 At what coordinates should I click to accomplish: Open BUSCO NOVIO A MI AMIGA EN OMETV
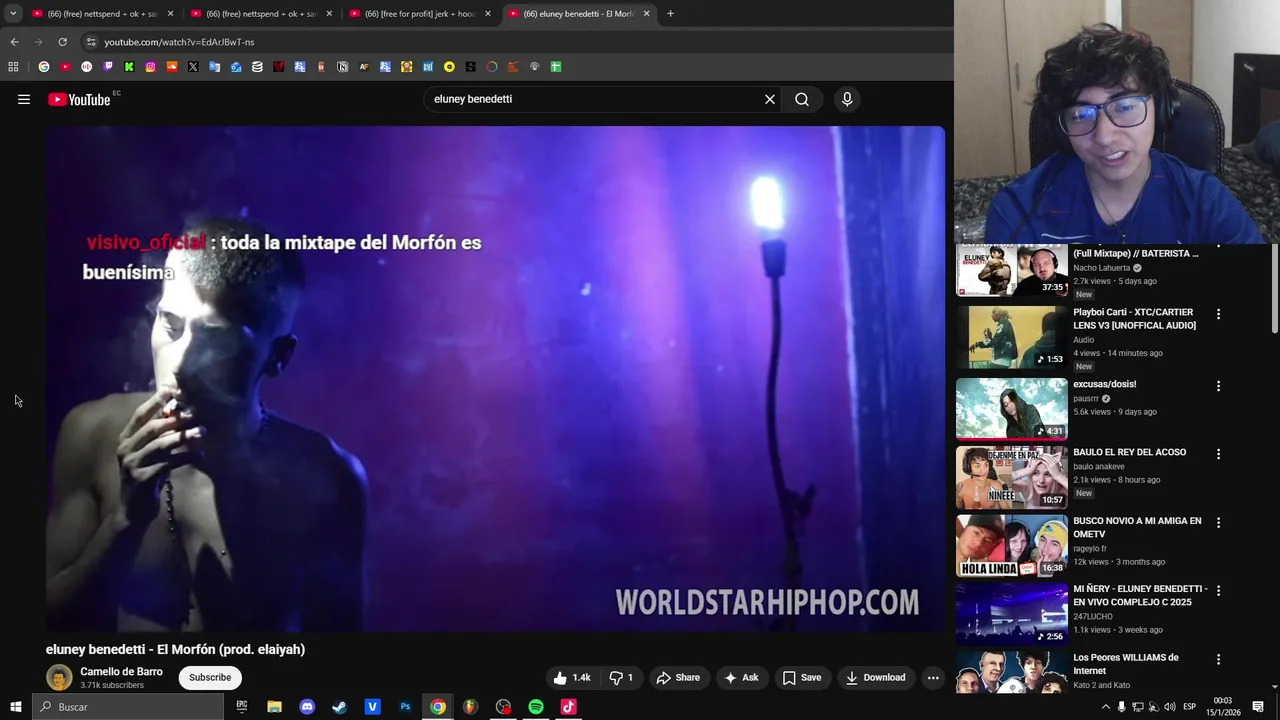pos(1137,527)
